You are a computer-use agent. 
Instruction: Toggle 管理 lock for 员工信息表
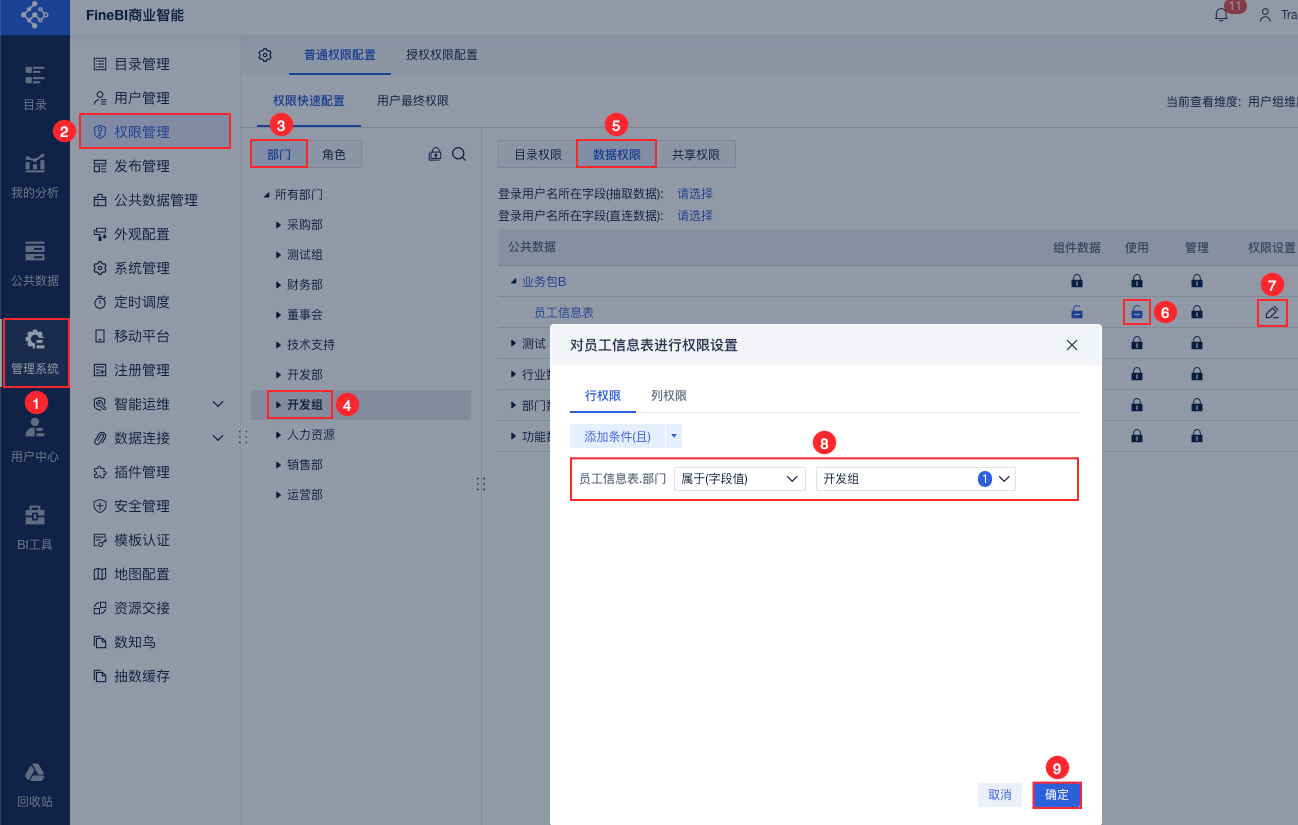[1197, 312]
